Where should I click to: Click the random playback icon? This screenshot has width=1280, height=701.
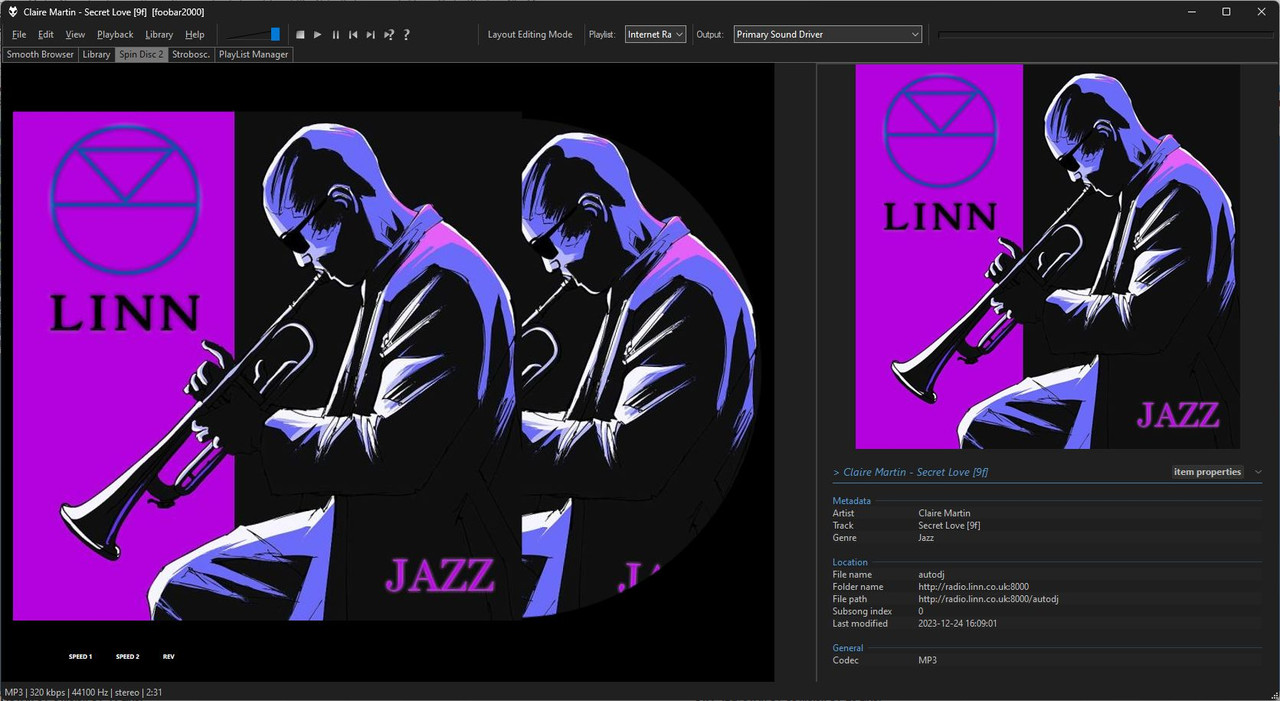[389, 34]
